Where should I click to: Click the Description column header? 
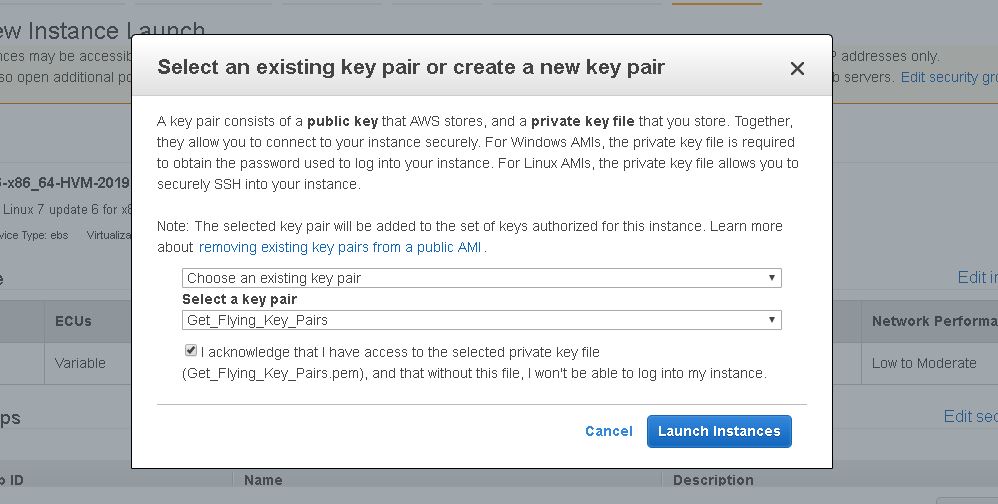coord(713,480)
